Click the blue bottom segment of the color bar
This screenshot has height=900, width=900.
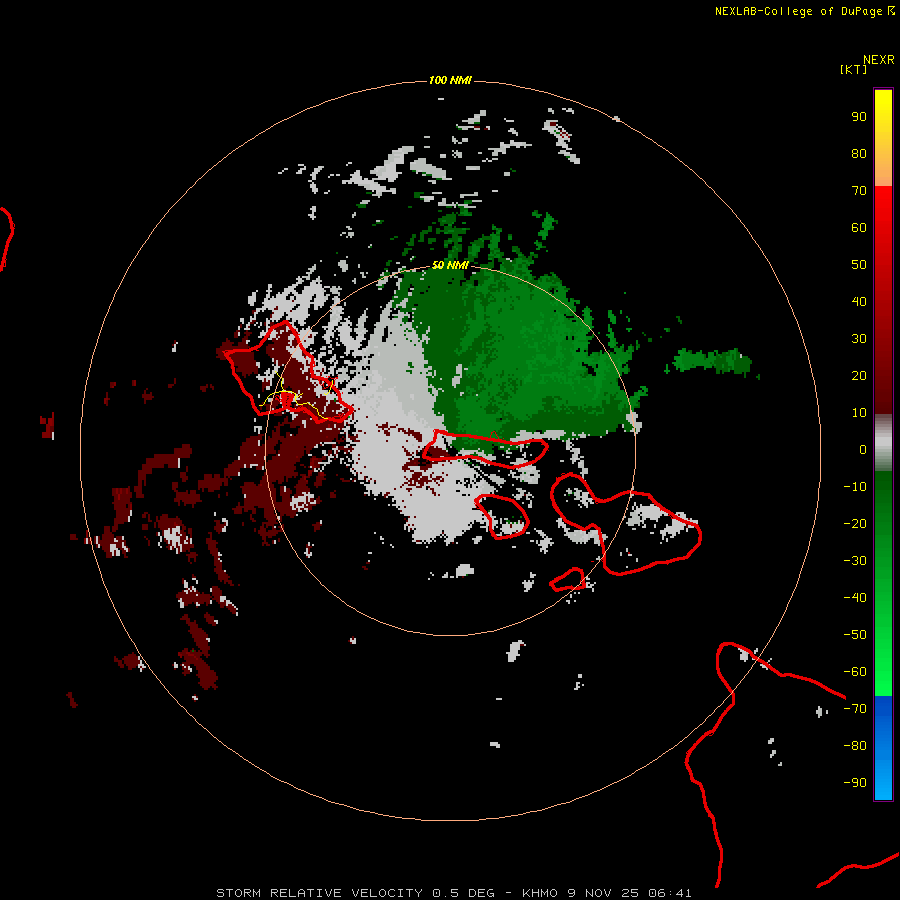883,748
